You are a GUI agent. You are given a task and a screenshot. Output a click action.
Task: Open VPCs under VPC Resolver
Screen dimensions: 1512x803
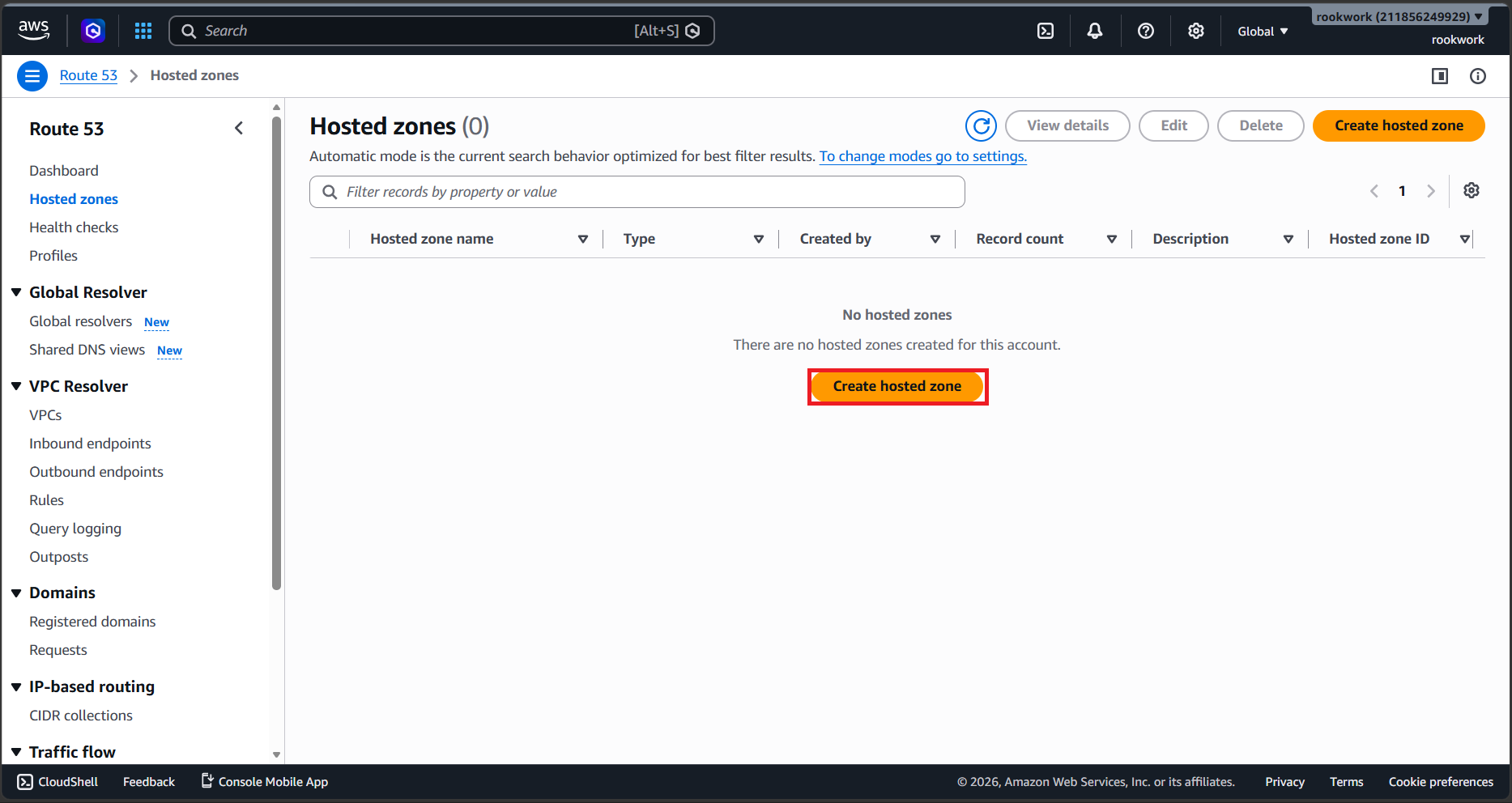tap(45, 415)
